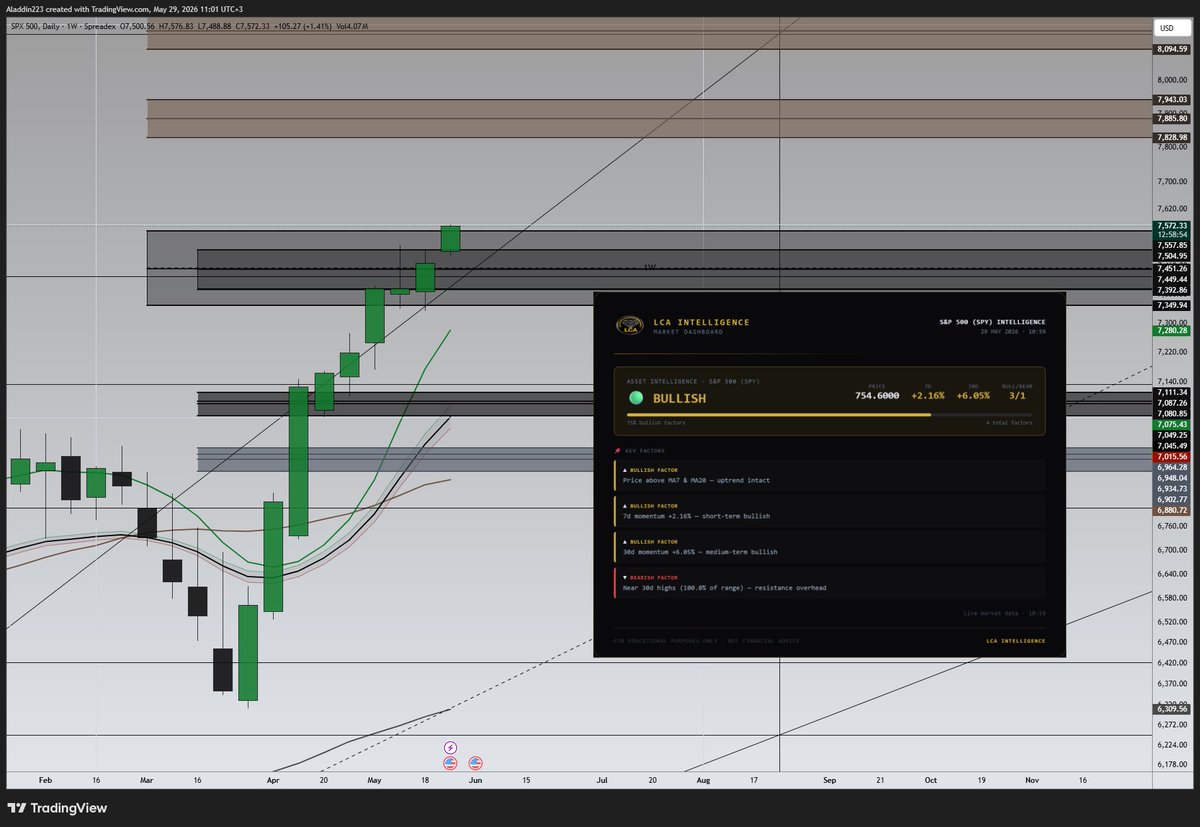Click the Aug label on time axis
The height and width of the screenshot is (827, 1200).
pyautogui.click(x=703, y=778)
